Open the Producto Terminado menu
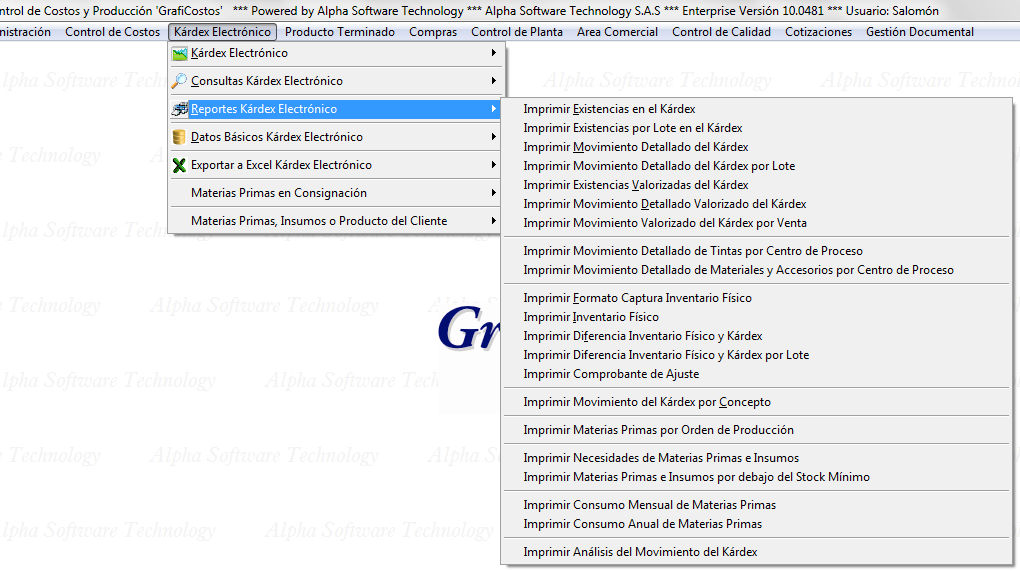Image resolution: width=1020 pixels, height=571 pixels. [340, 32]
